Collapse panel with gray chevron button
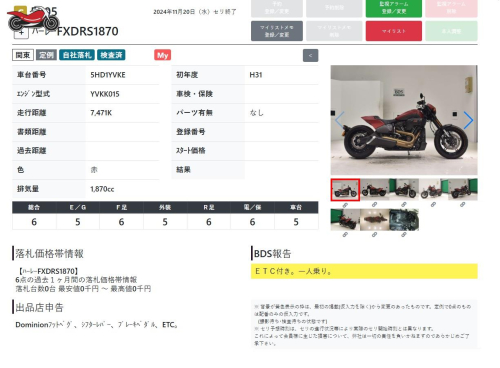The image size is (500, 368). (x=310, y=56)
